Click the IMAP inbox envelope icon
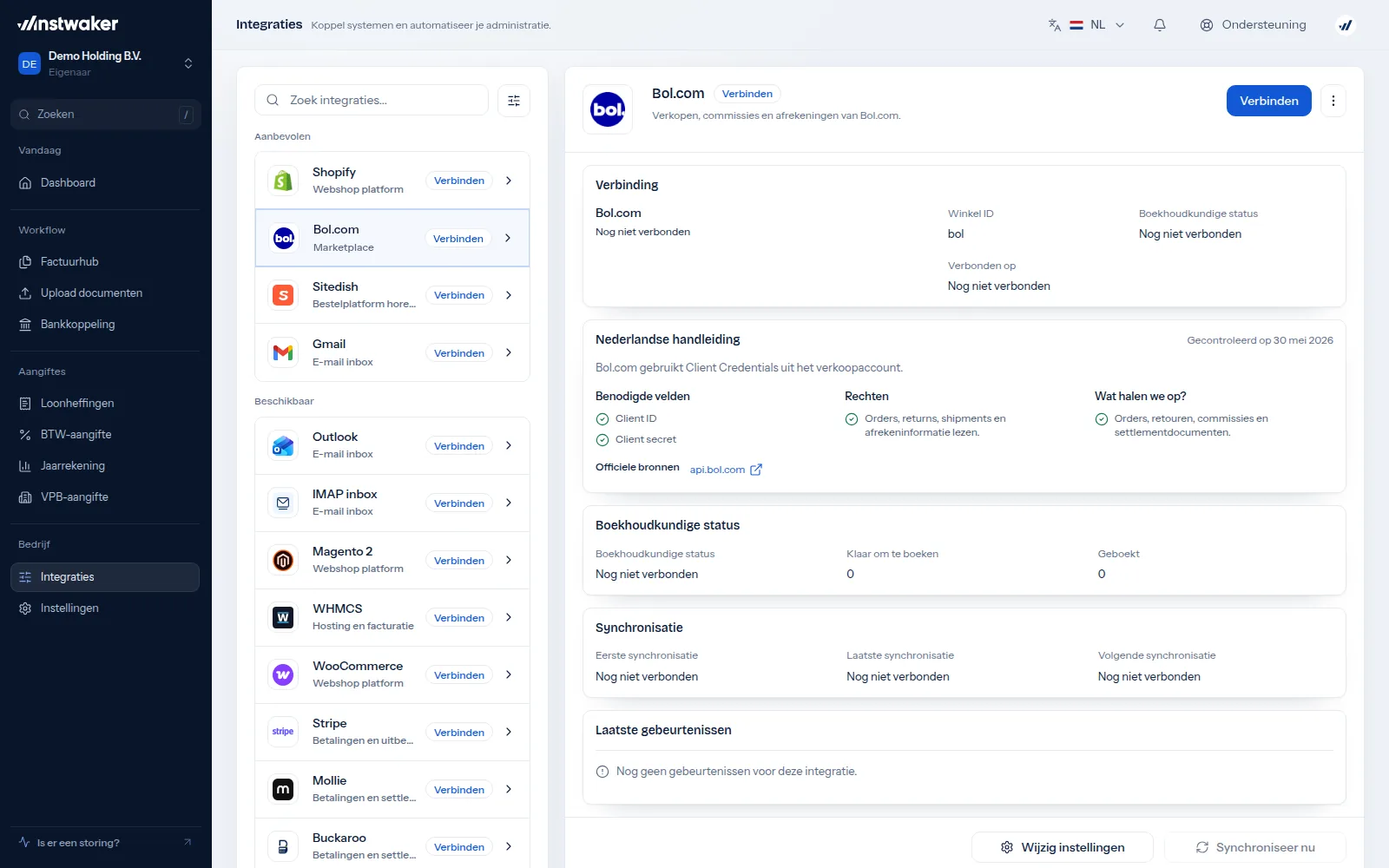This screenshot has height=868, width=1389. coord(283,503)
